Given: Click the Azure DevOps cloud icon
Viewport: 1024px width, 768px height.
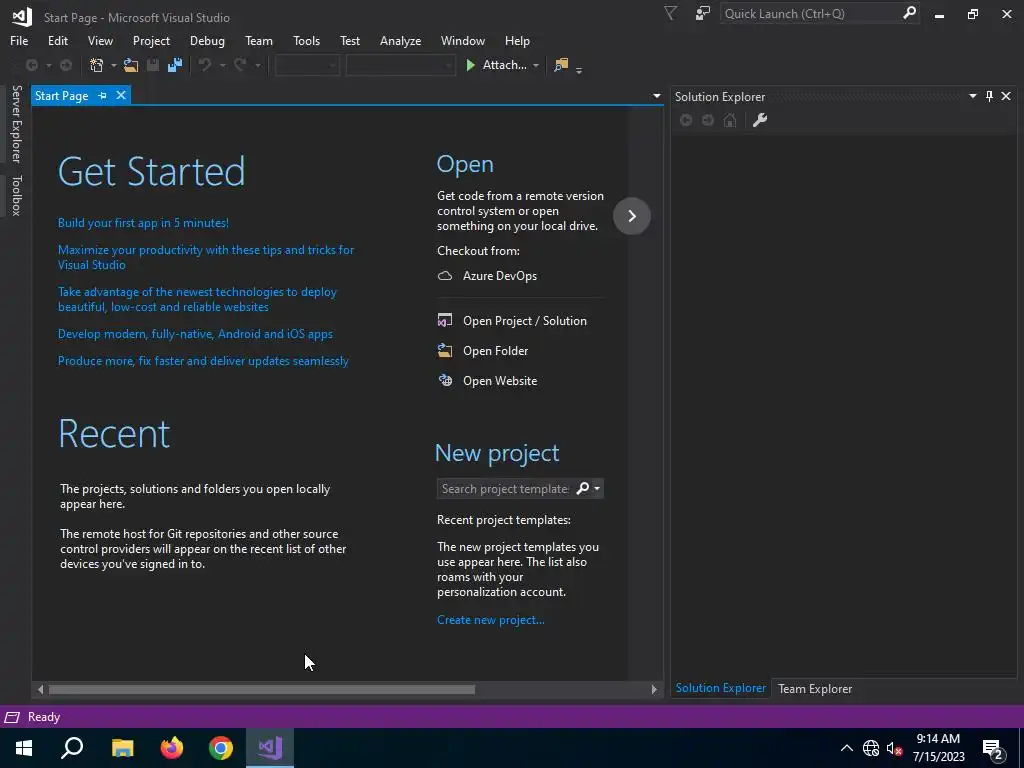Looking at the screenshot, I should click(x=445, y=276).
